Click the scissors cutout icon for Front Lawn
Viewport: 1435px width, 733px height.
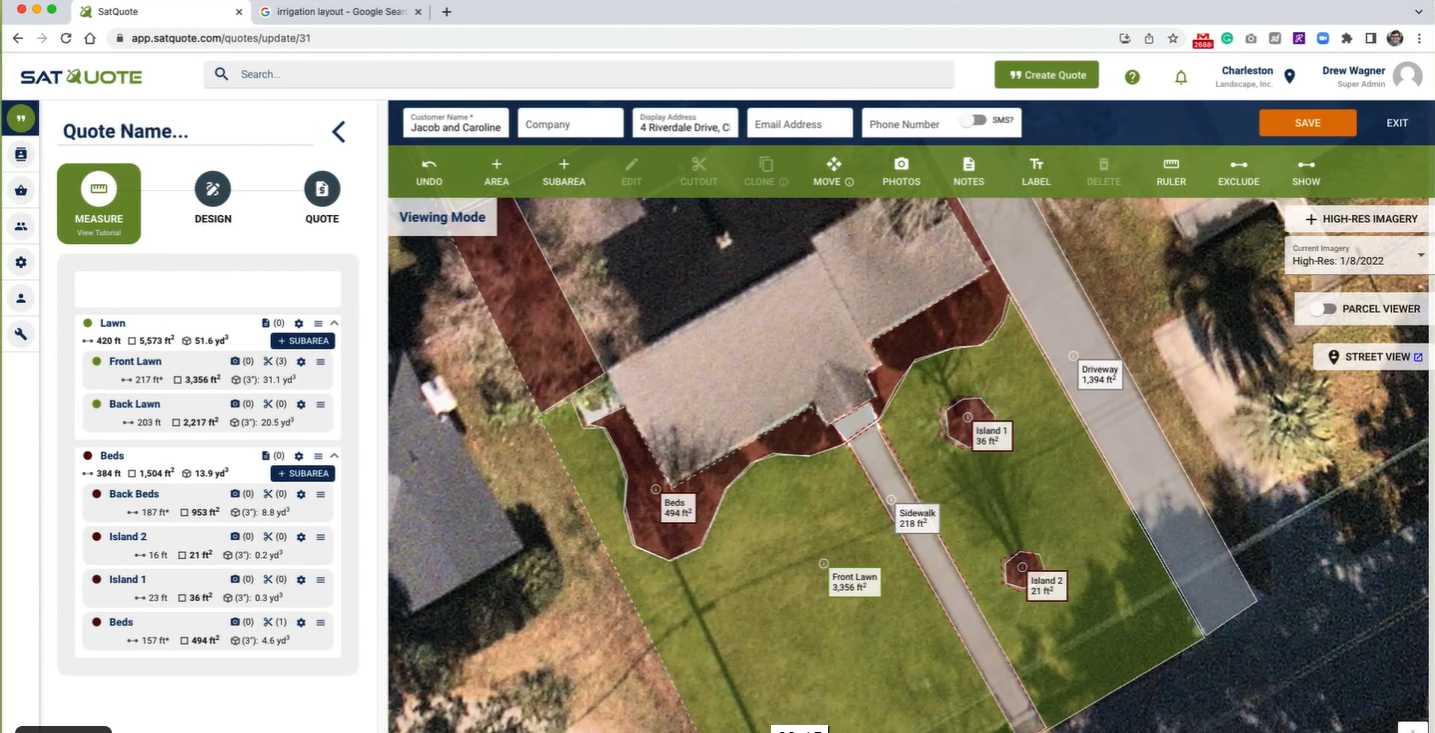pos(268,362)
